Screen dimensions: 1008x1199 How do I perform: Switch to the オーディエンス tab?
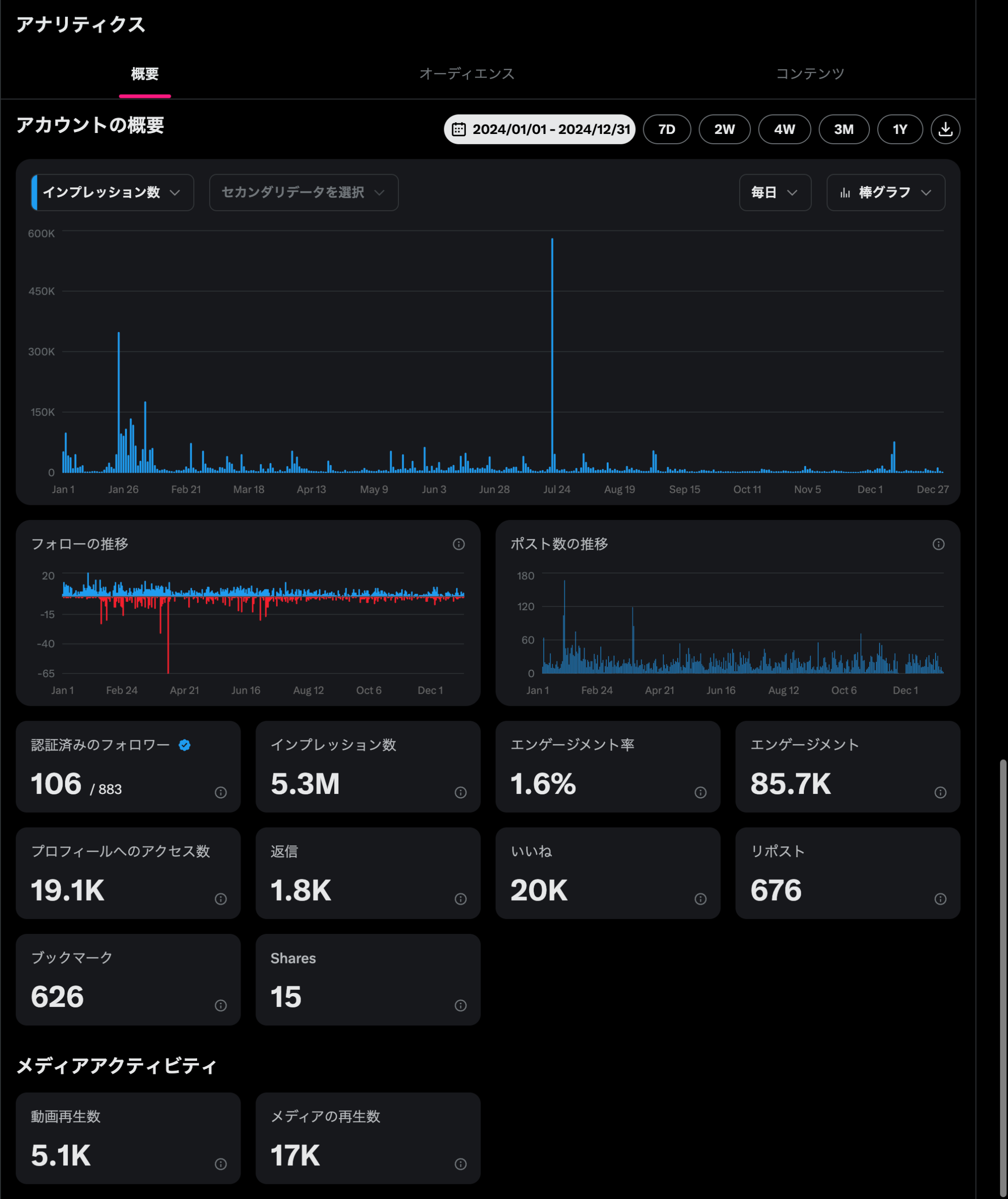point(467,74)
